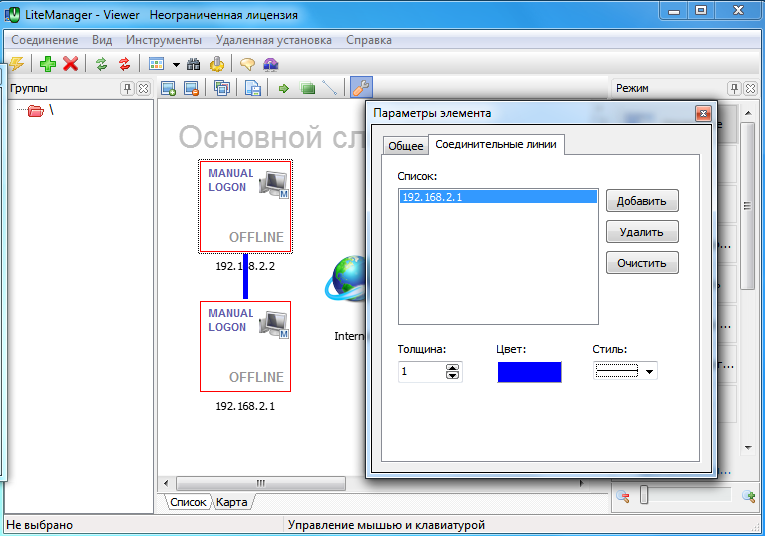
Task: Decrease Толщина with the down spinner
Action: [452, 376]
